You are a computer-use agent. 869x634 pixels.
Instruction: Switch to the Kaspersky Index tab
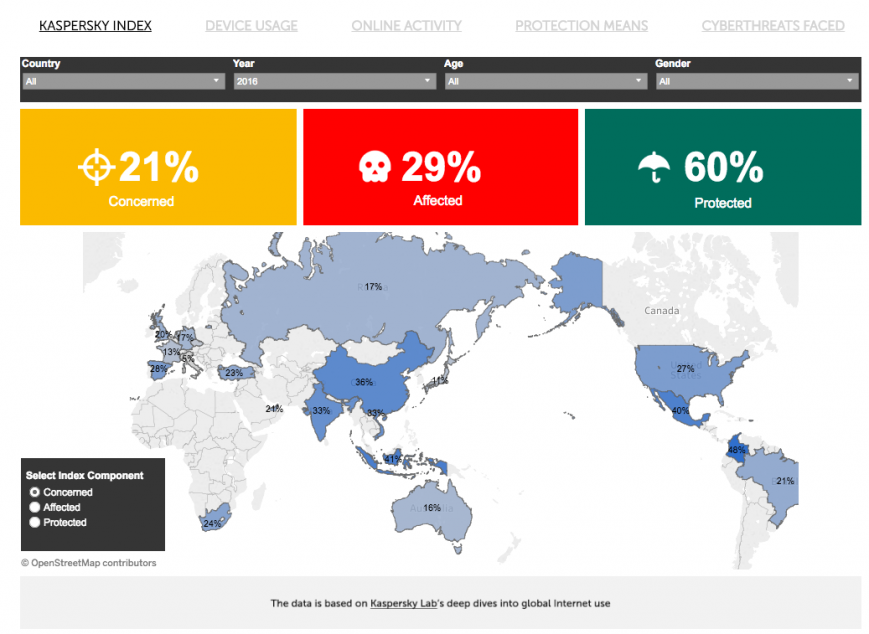click(95, 25)
